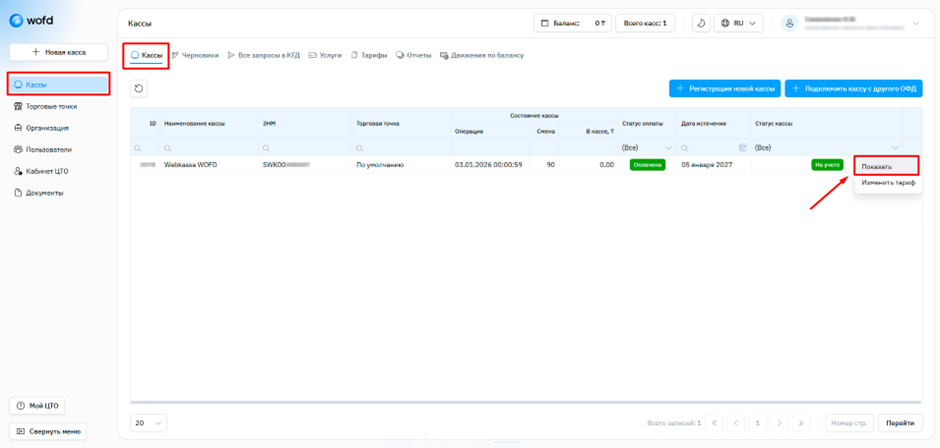Switch to Все запросы в КГД tab
Image resolution: width=940 pixels, height=448 pixels.
click(264, 55)
